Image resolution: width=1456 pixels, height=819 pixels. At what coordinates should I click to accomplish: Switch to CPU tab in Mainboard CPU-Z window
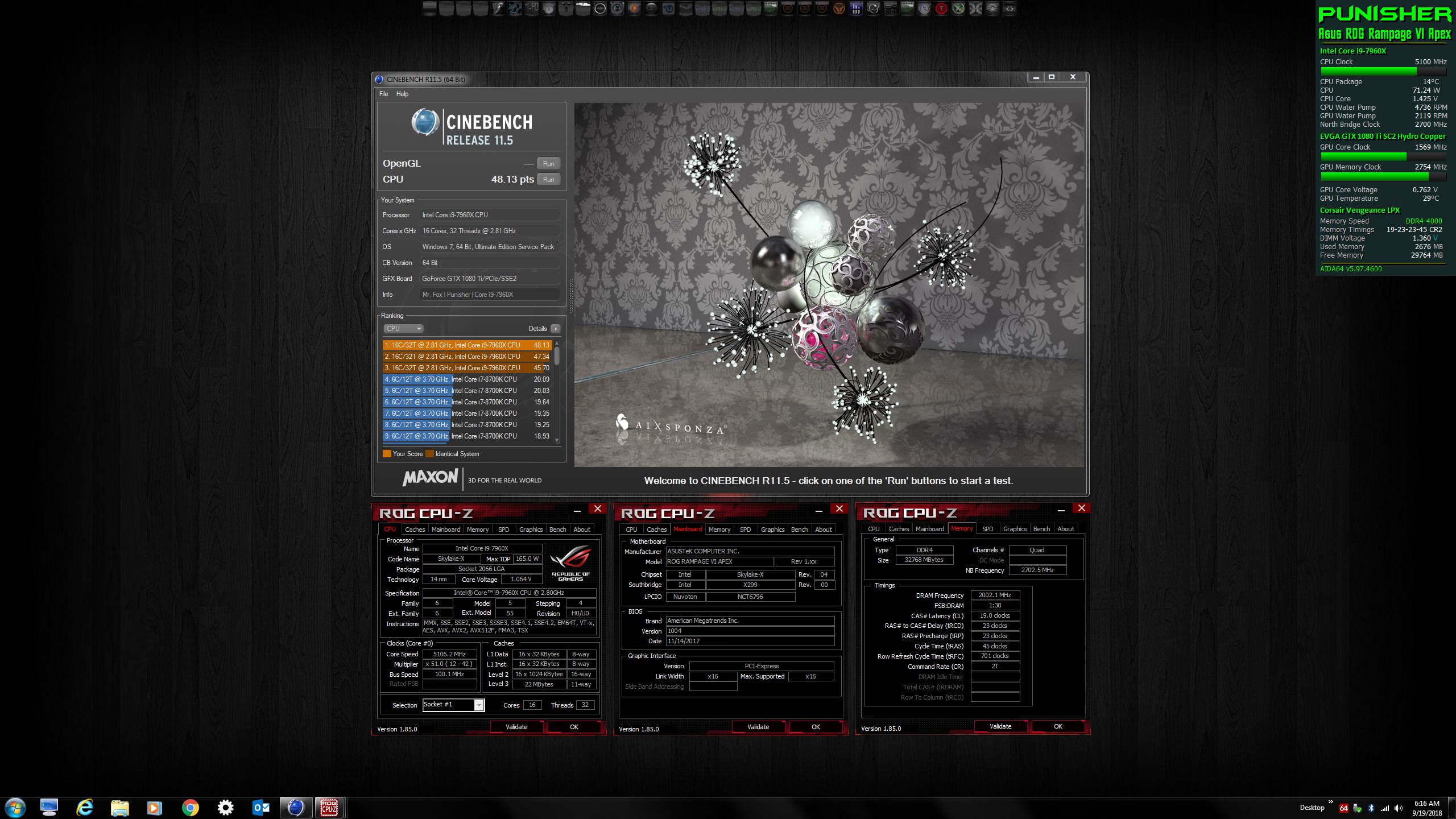[x=631, y=530]
